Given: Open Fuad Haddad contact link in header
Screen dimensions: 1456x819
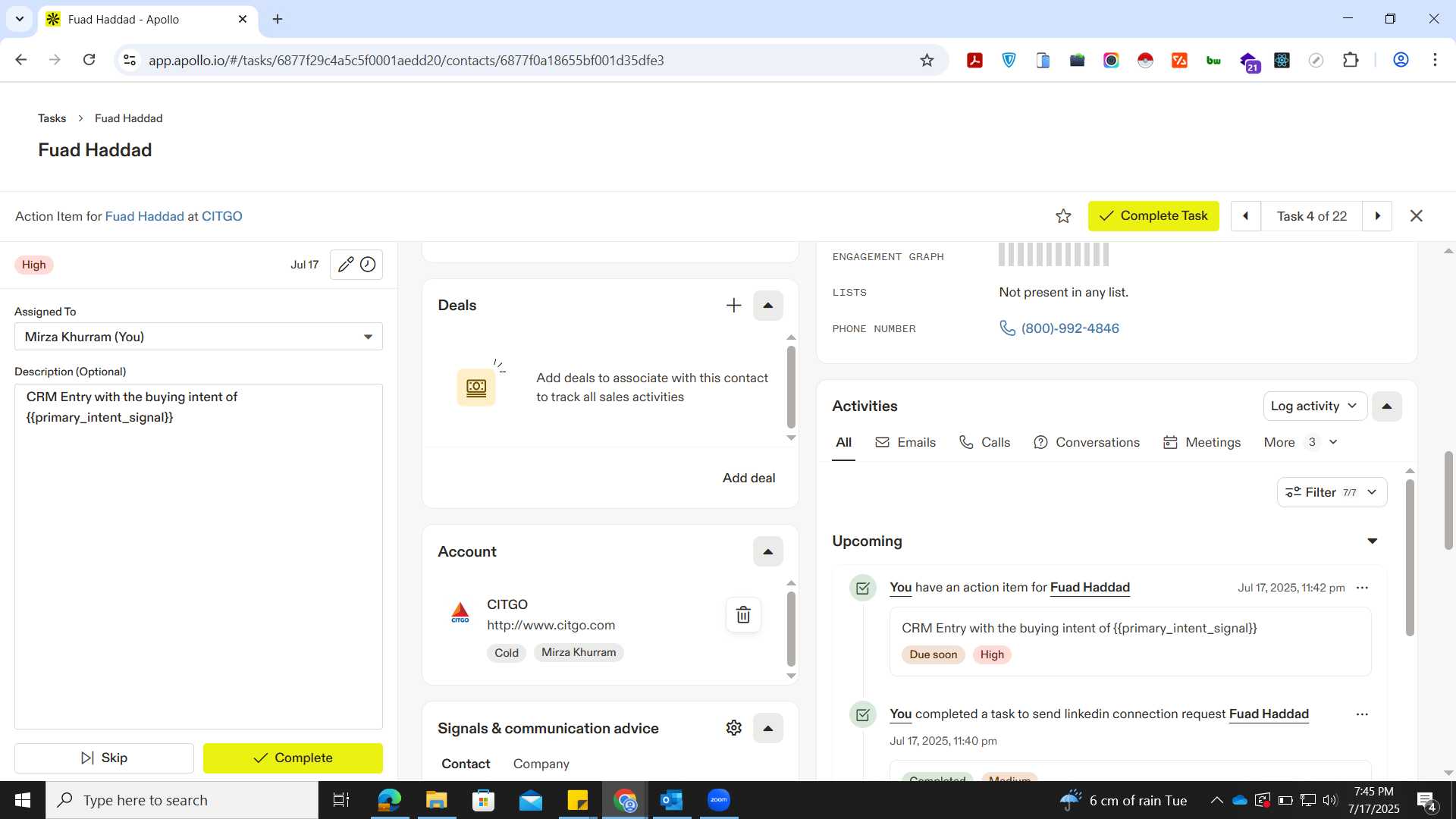Looking at the screenshot, I should pyautogui.click(x=144, y=216).
